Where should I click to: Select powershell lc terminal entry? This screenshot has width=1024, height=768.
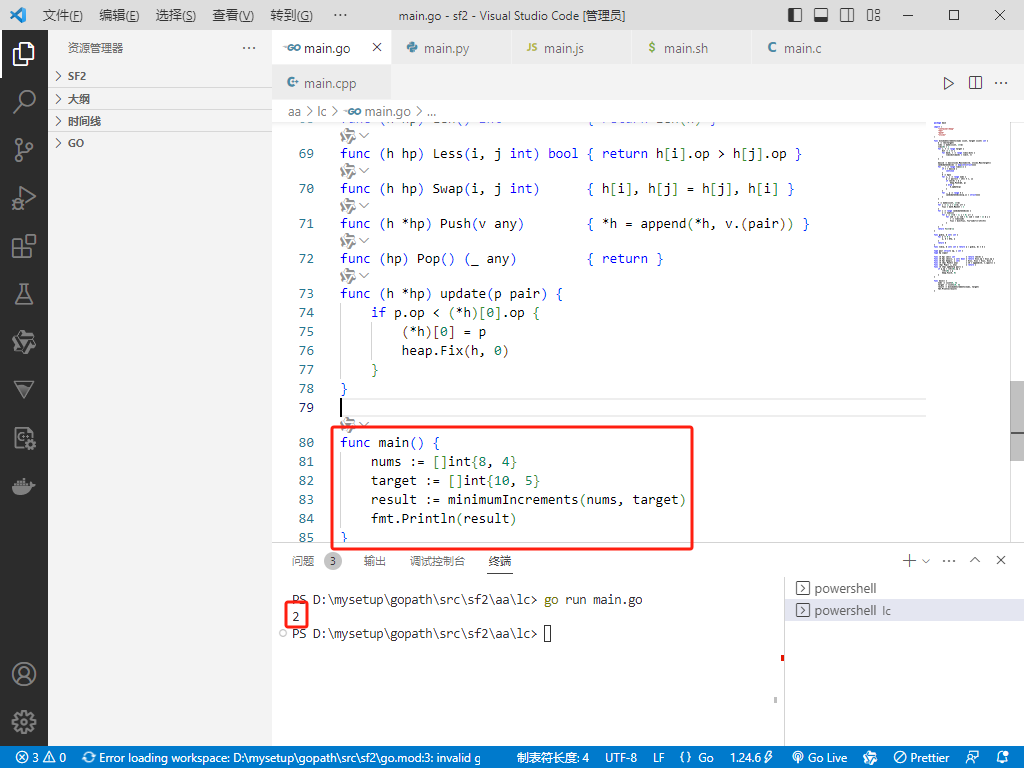(x=904, y=610)
